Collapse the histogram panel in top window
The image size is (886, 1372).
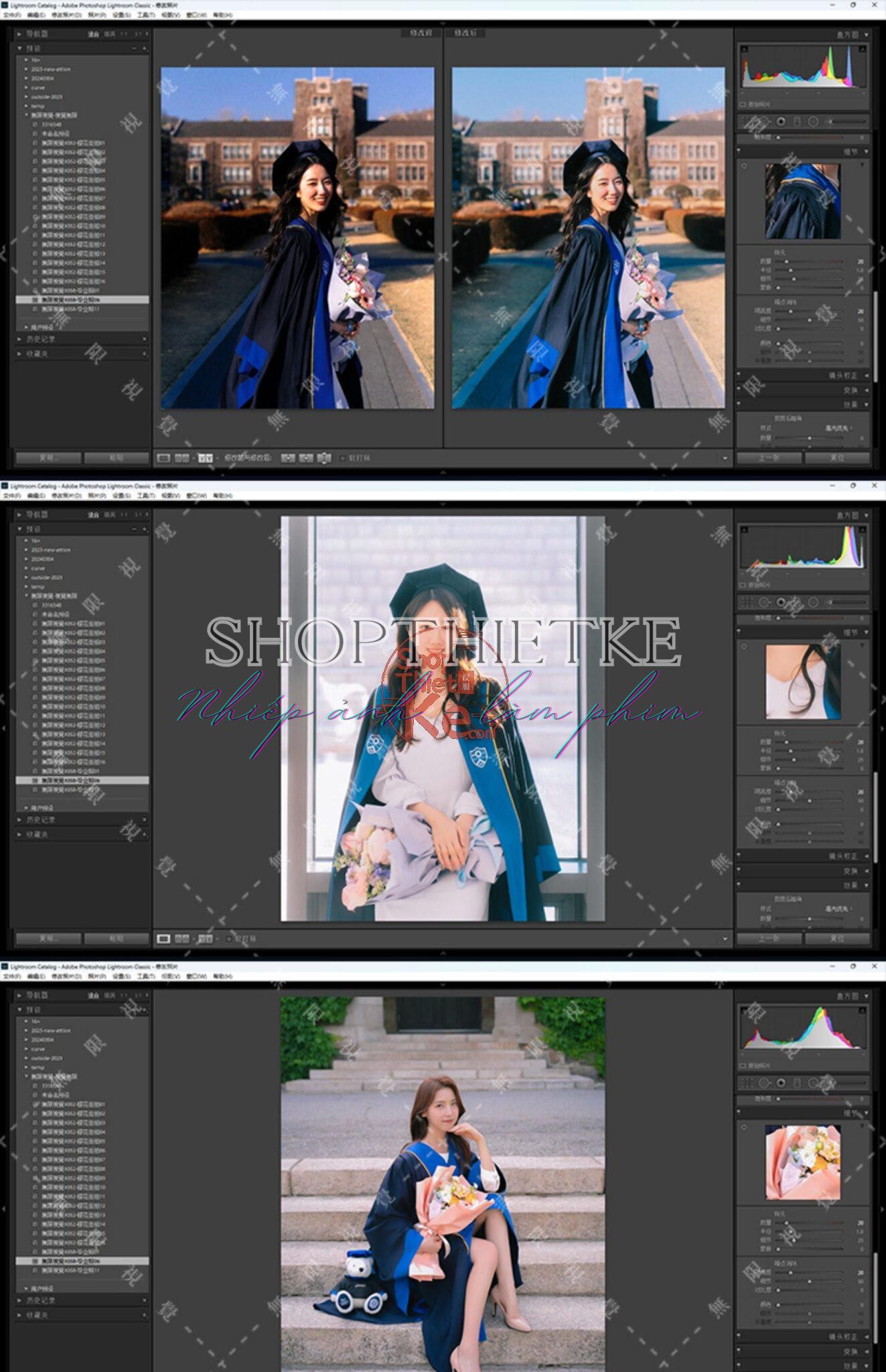(x=866, y=34)
